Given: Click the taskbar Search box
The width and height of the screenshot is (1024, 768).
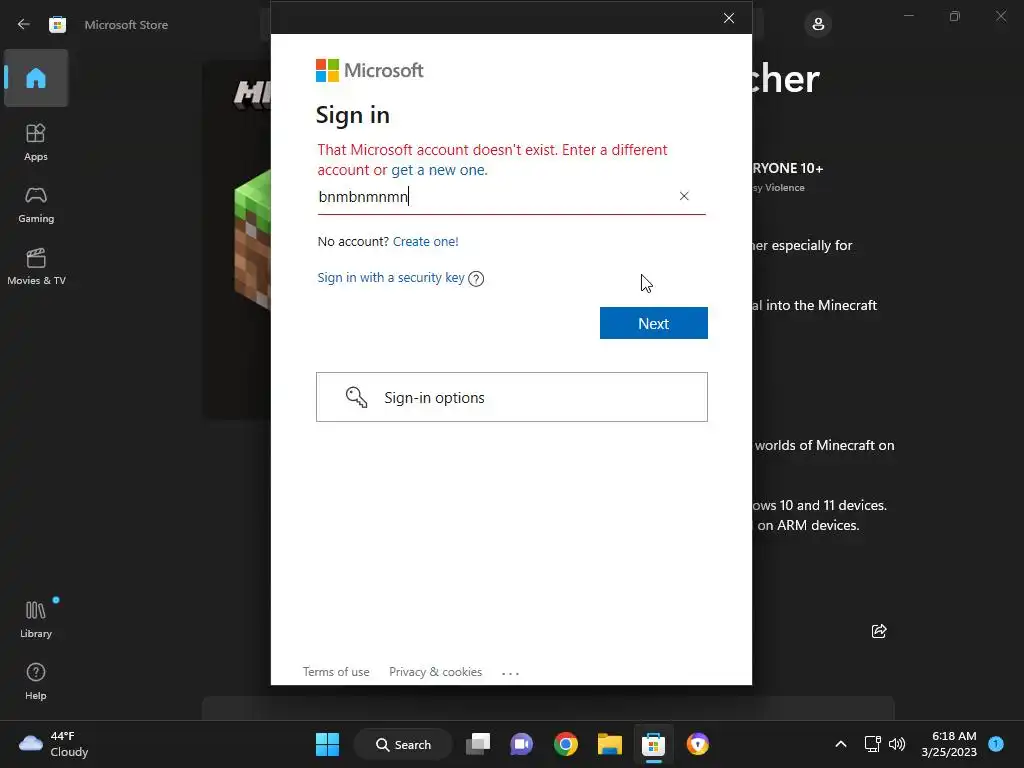Looking at the screenshot, I should click(x=403, y=744).
